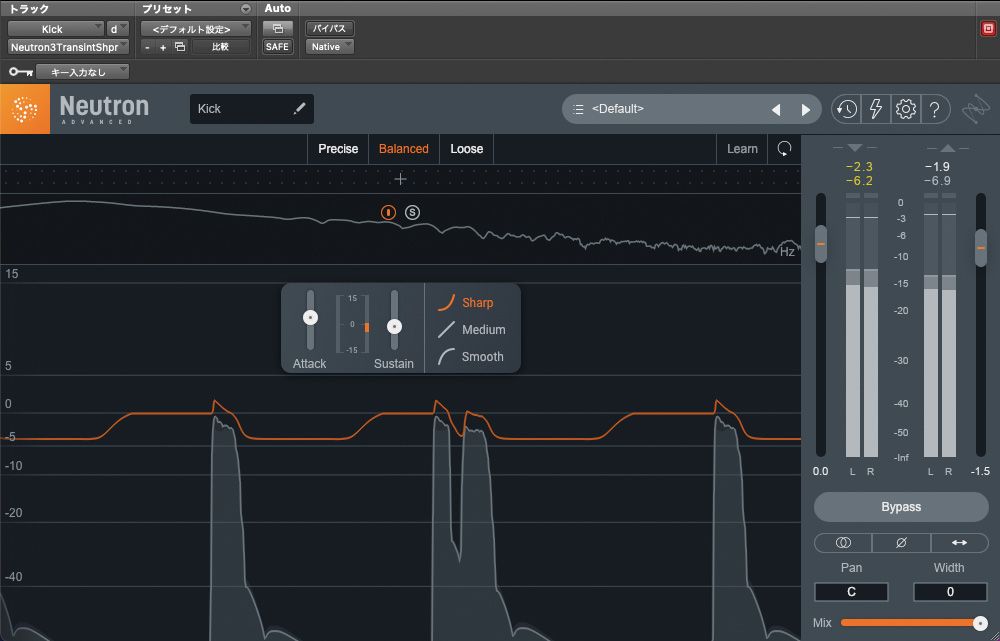Toggle the SAFE automation button

[277, 47]
